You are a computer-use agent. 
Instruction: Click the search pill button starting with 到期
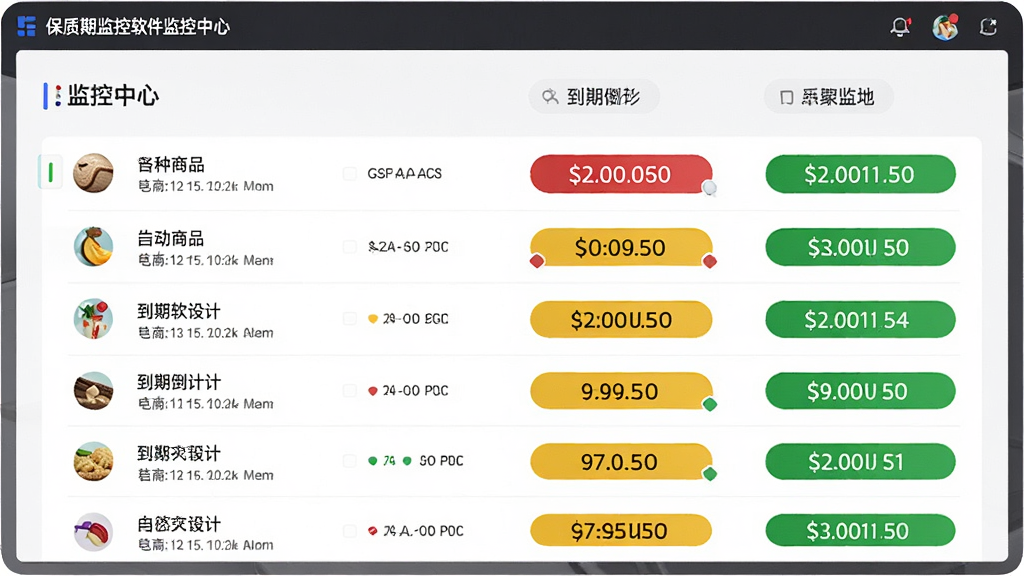(x=594, y=97)
